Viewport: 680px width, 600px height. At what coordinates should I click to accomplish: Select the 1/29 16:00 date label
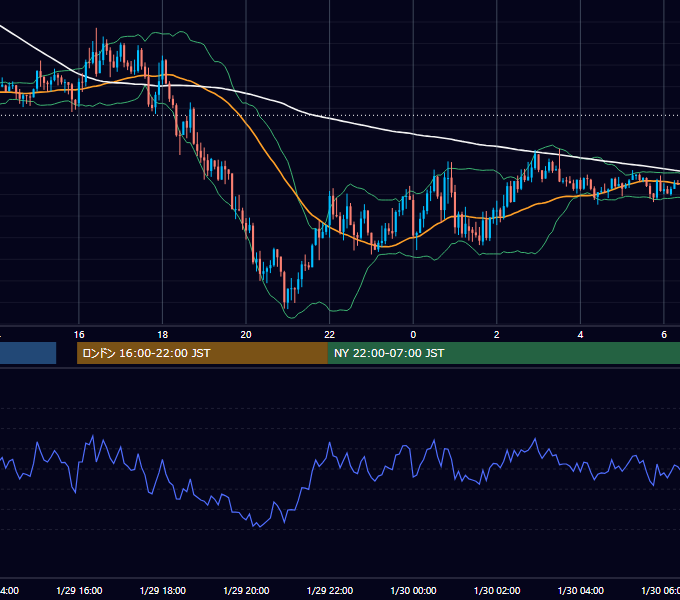click(x=79, y=590)
